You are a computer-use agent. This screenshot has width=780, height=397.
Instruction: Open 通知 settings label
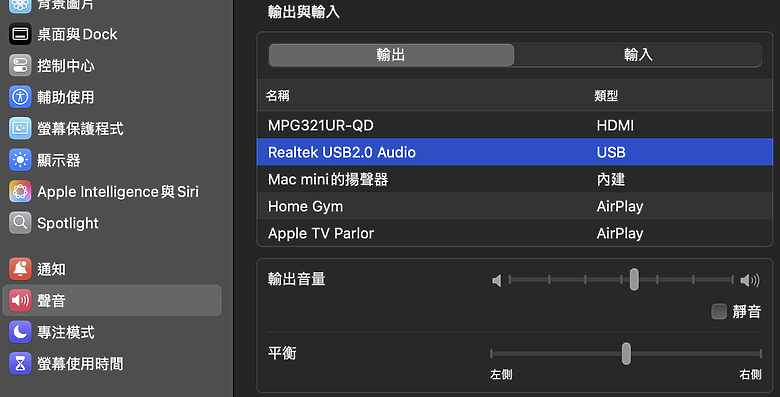click(x=51, y=269)
